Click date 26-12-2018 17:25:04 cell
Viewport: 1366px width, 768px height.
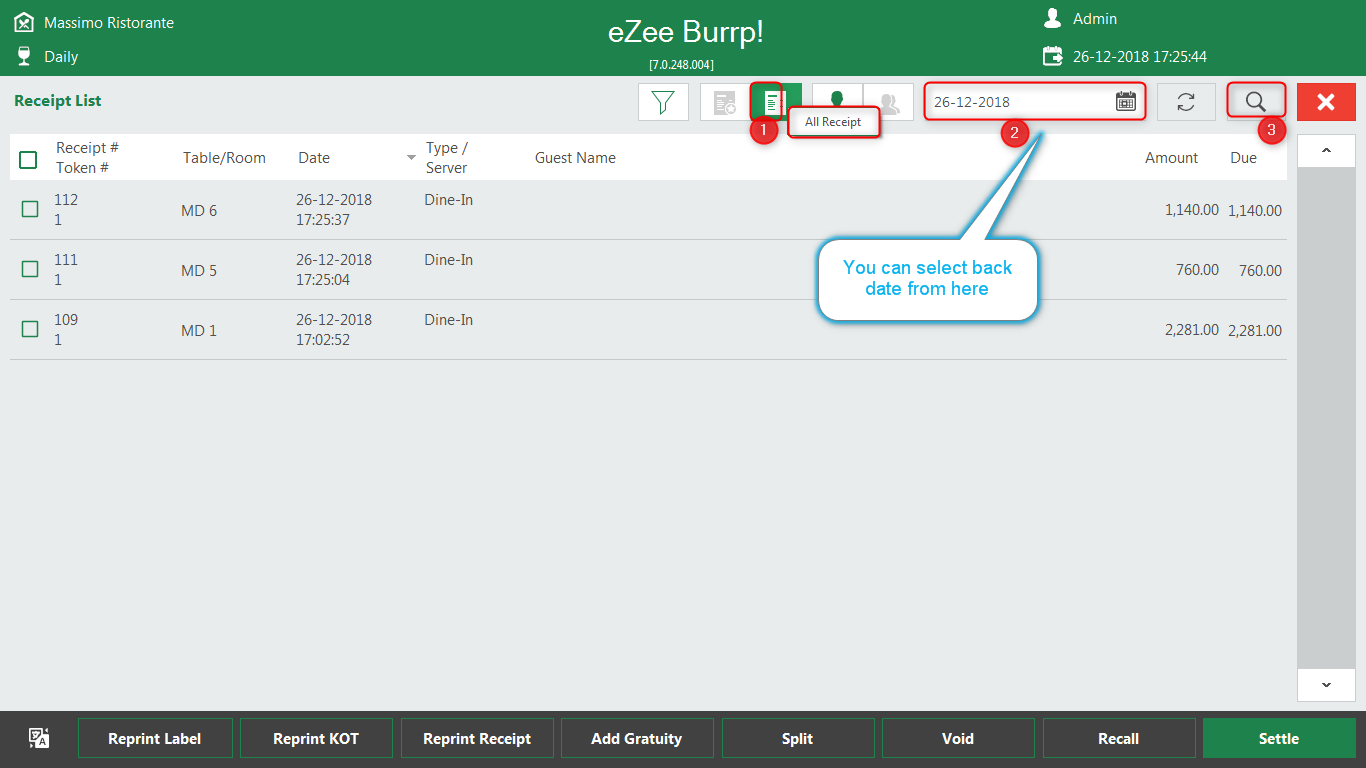tap(334, 270)
